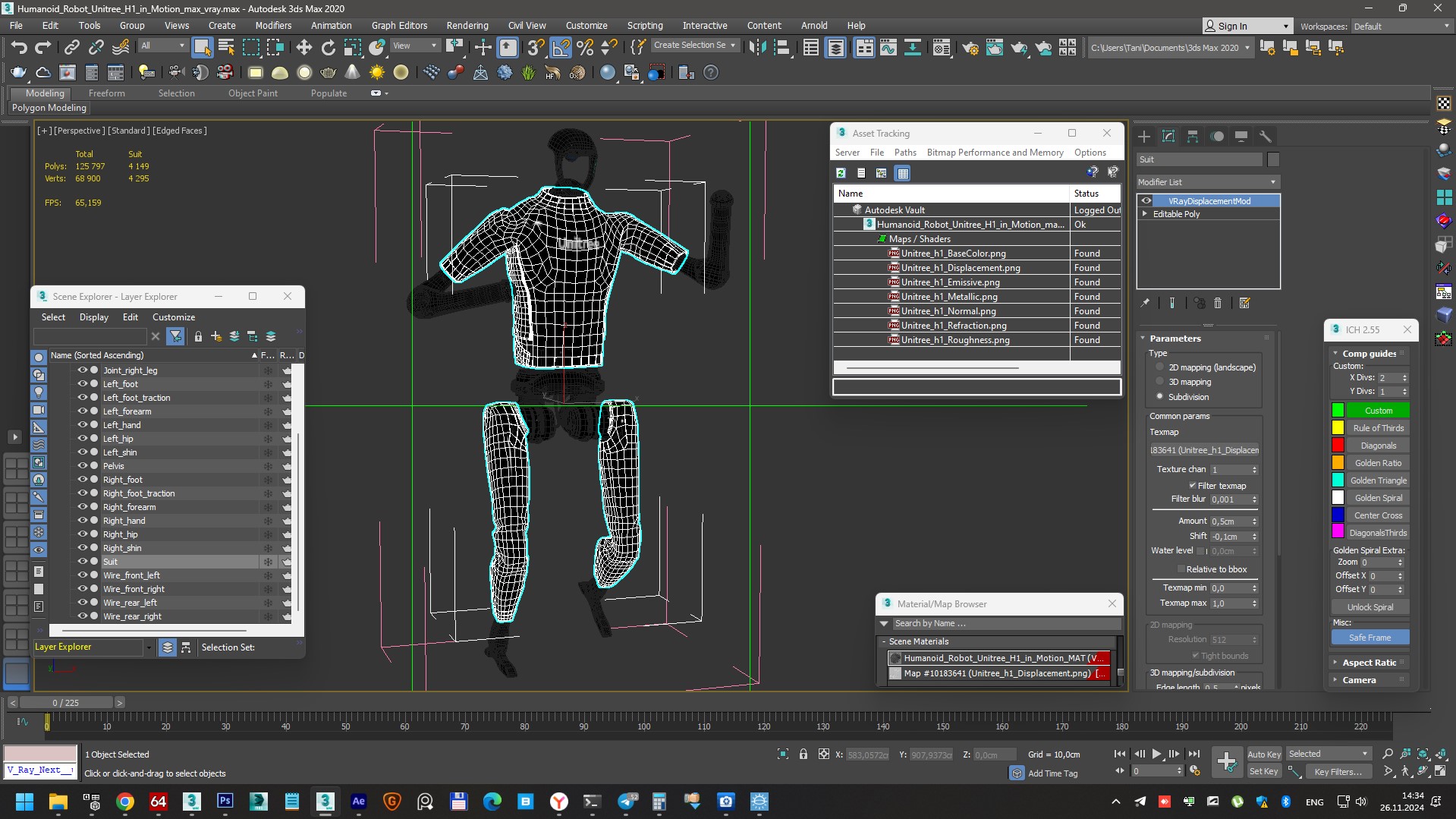Image resolution: width=1456 pixels, height=819 pixels.
Task: Go to End frame button
Action: [x=1193, y=754]
